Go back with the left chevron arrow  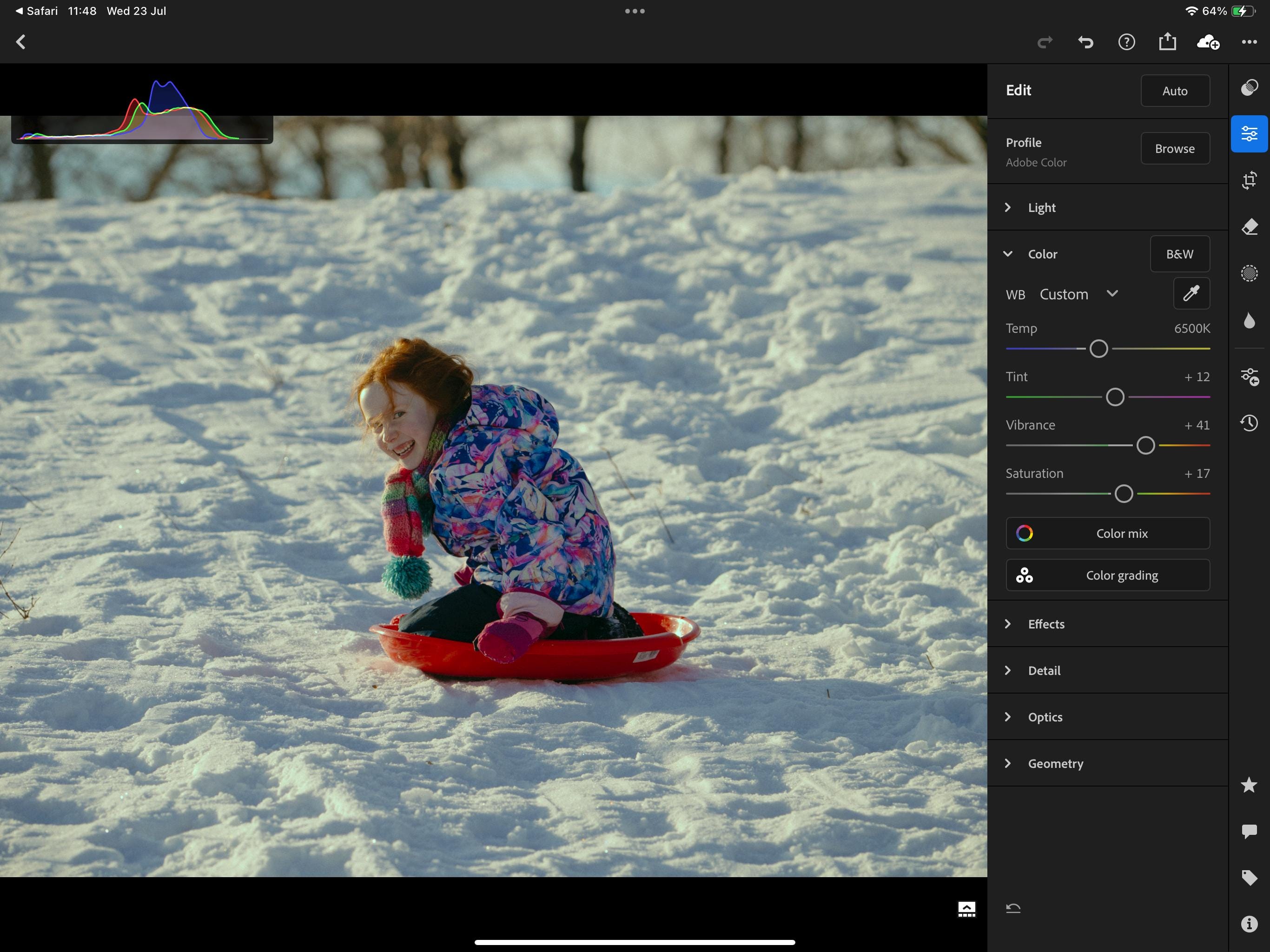click(x=21, y=42)
